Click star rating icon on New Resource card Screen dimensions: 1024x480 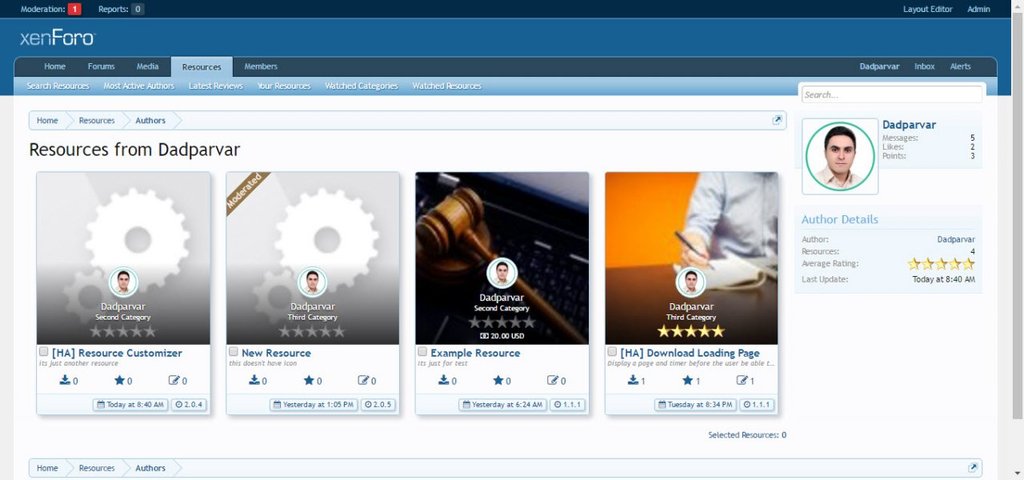pos(309,380)
